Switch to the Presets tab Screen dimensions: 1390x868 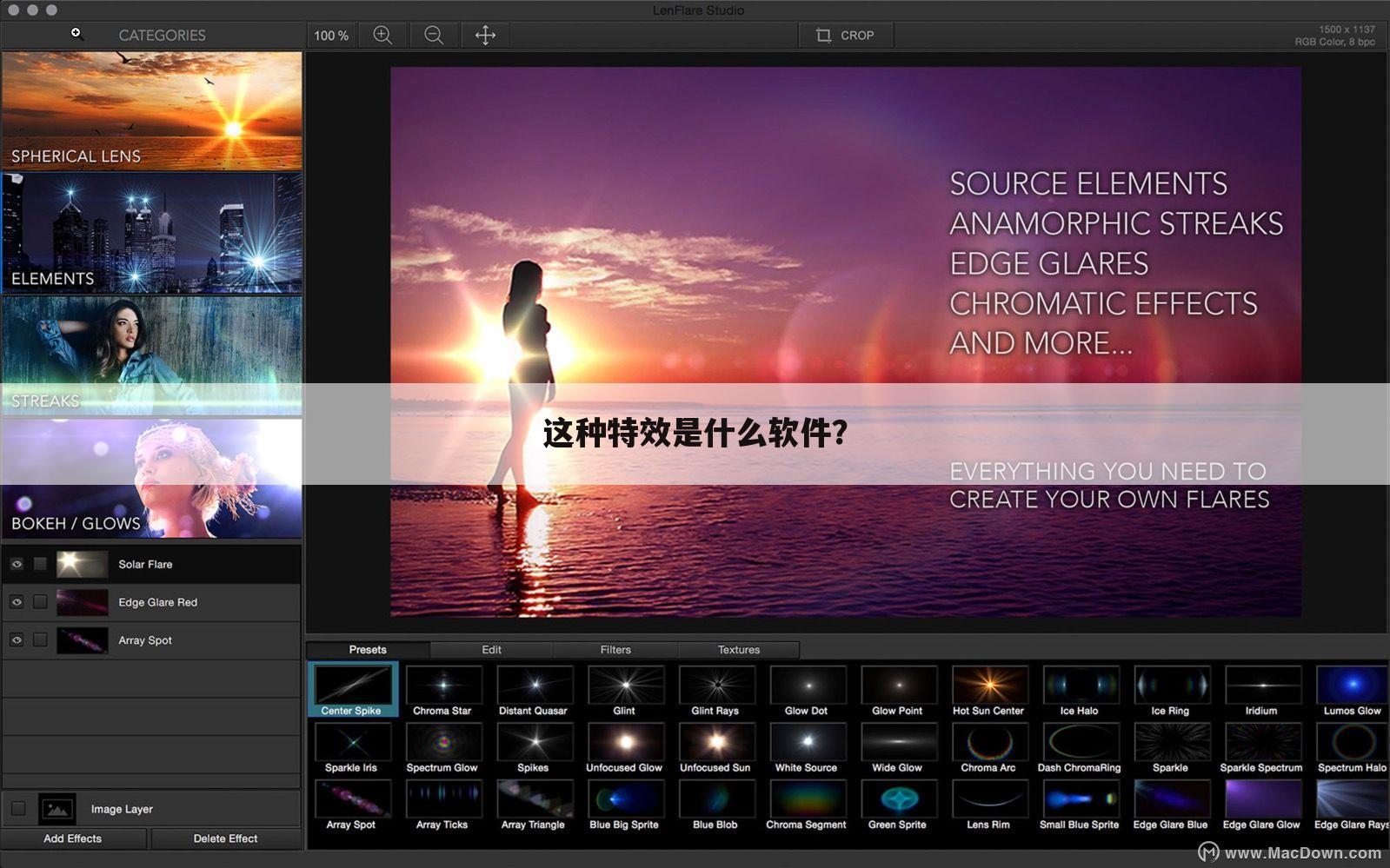[368, 650]
